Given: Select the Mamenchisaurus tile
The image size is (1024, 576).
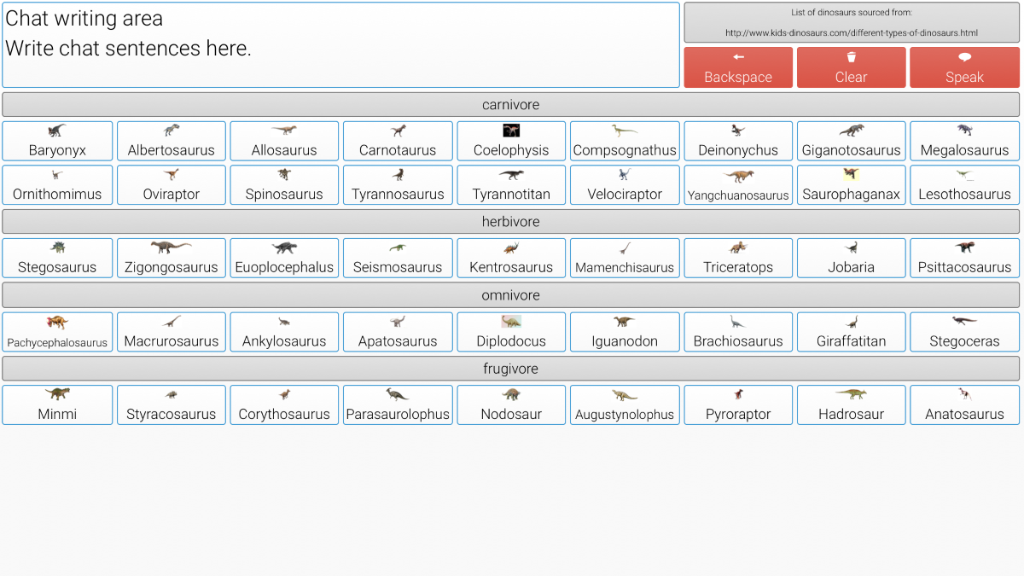Looking at the screenshot, I should [x=625, y=258].
